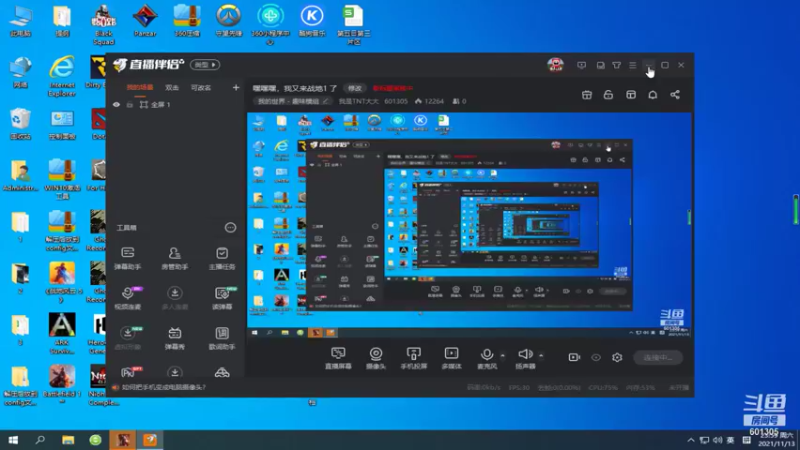
Task: Click the stream preview thumbnail
Action: click(469, 225)
